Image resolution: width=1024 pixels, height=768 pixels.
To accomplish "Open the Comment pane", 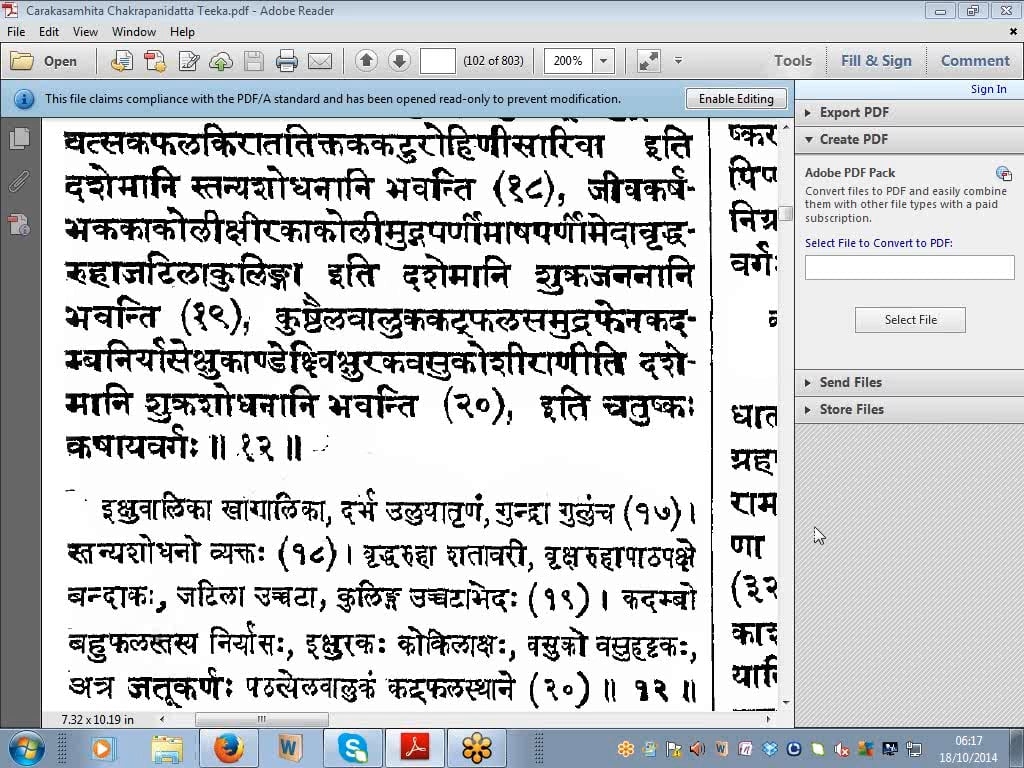I will pyautogui.click(x=975, y=61).
